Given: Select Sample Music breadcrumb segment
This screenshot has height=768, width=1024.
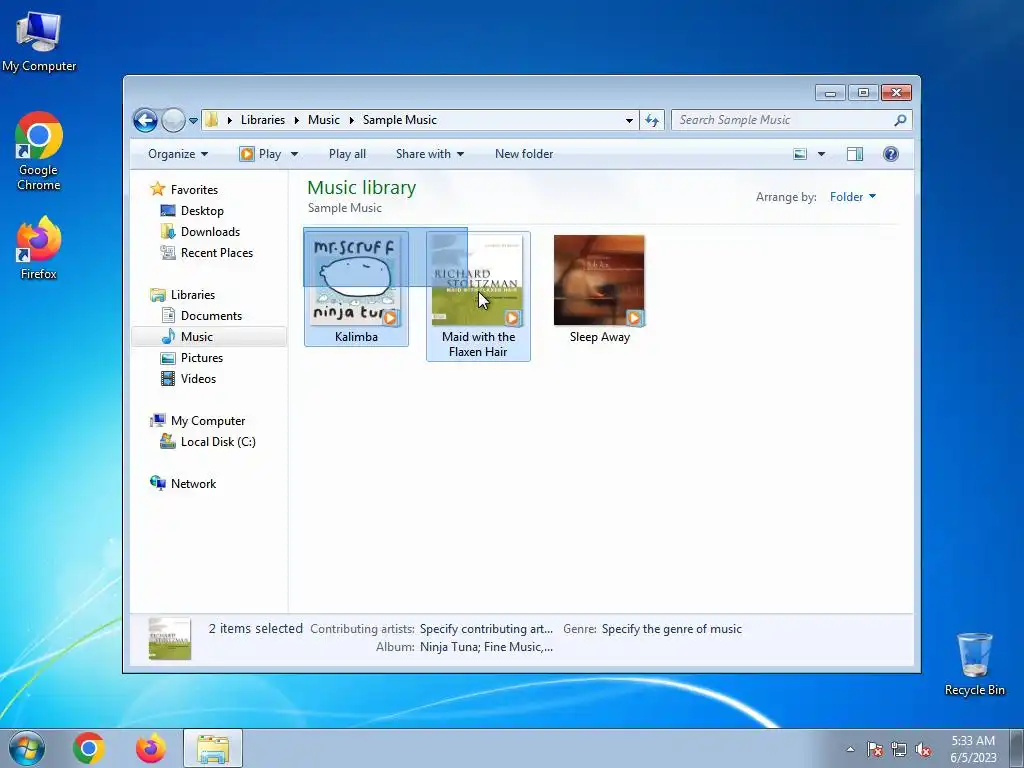Looking at the screenshot, I should [x=400, y=120].
